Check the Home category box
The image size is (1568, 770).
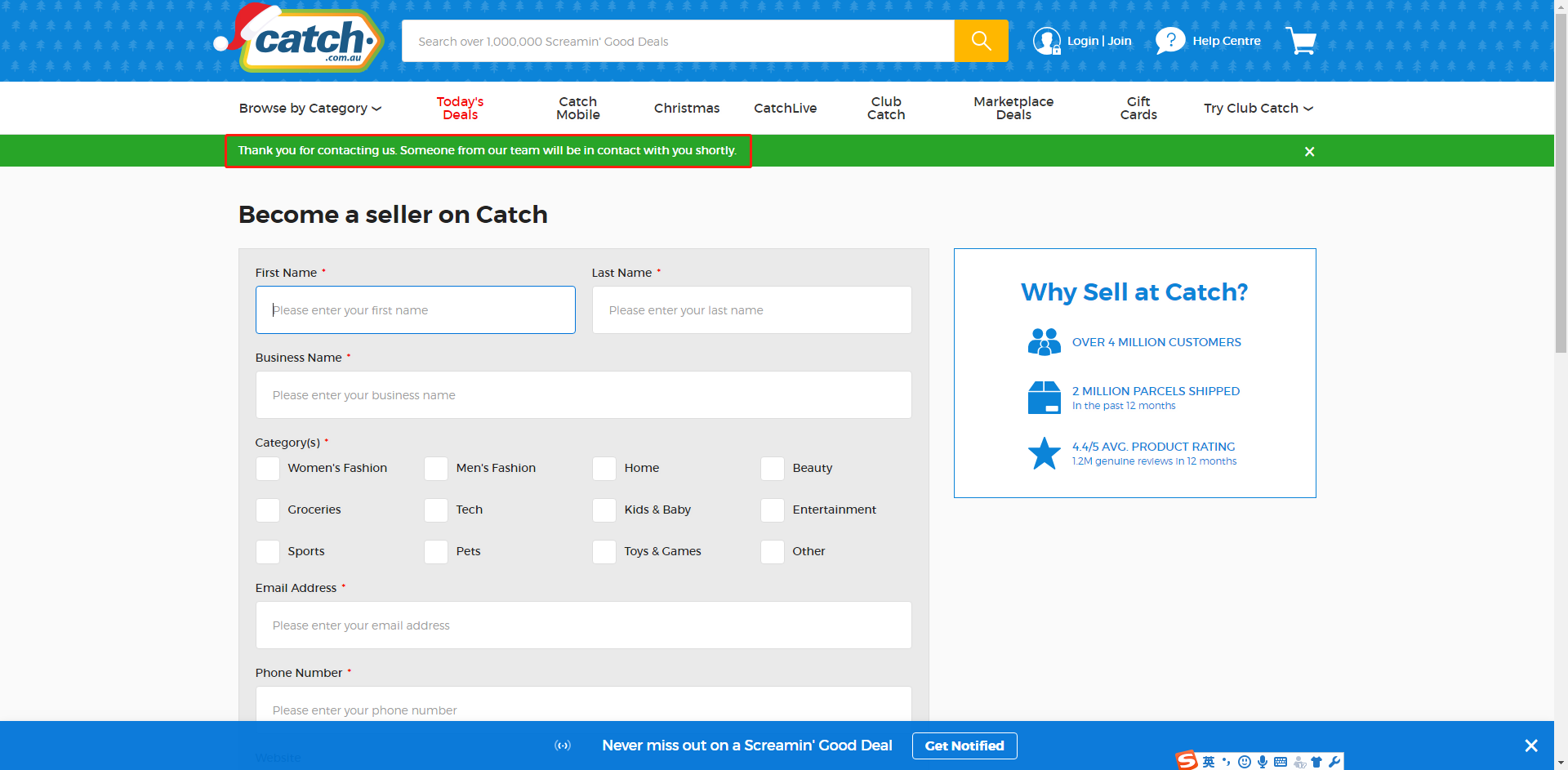[x=604, y=469]
